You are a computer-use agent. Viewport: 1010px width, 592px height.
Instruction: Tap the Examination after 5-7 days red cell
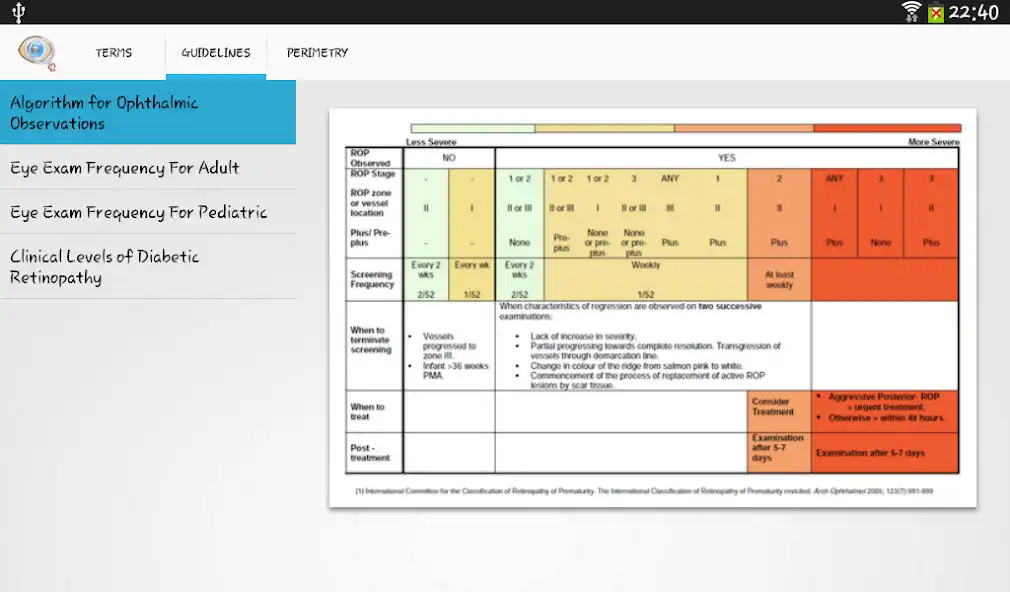point(885,453)
